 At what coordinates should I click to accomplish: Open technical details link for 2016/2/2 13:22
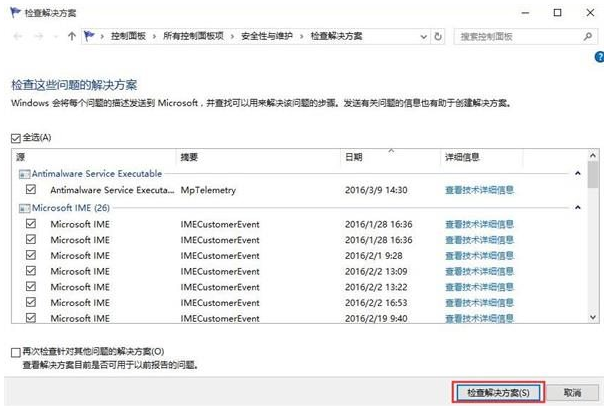pos(479,287)
